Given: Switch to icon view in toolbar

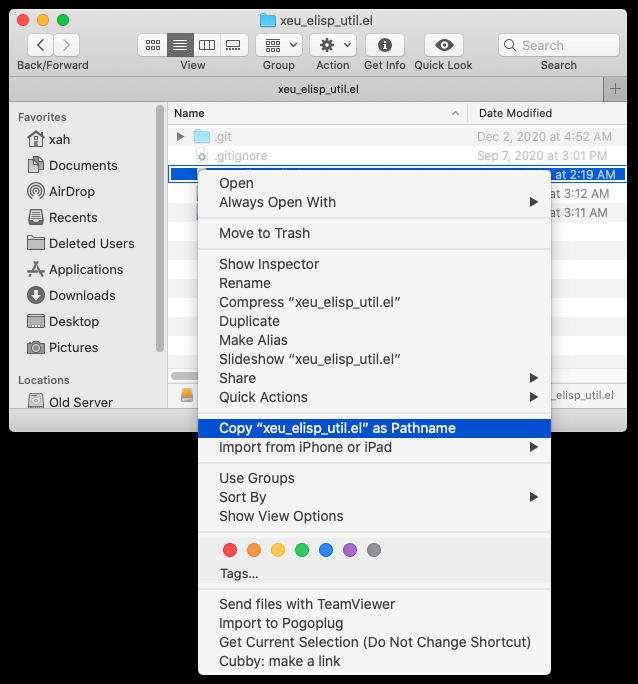Looking at the screenshot, I should click(x=153, y=45).
